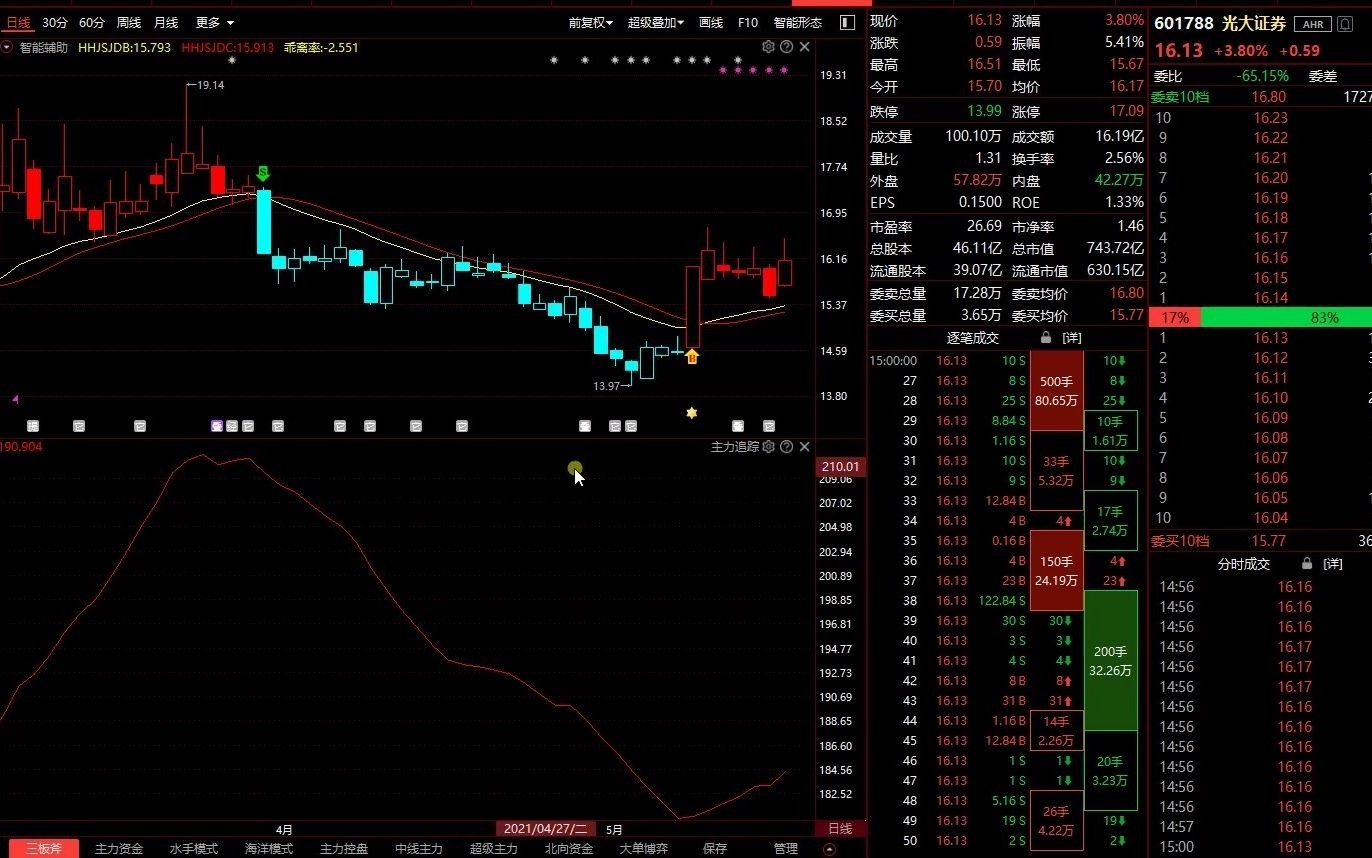
Task: Expand bottom indicator tabs with round arrow
Action: click(x=829, y=849)
